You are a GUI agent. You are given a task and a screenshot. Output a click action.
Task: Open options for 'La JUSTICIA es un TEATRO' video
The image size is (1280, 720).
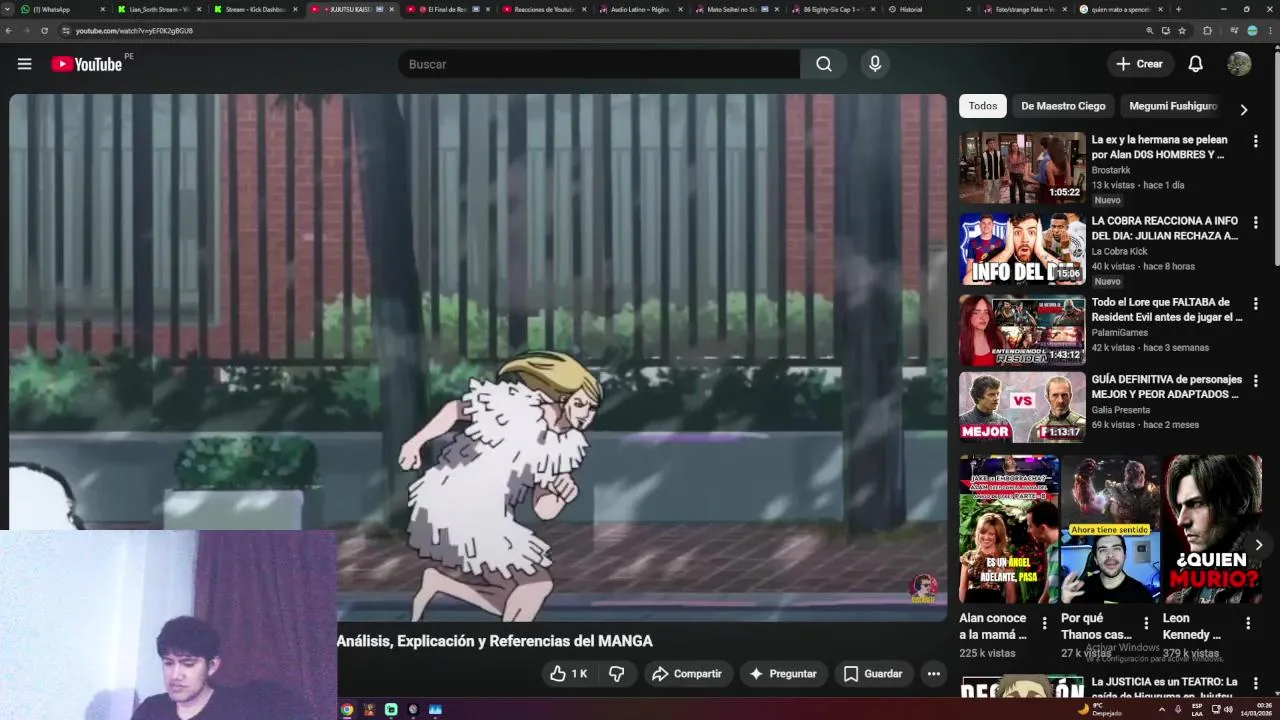1255,683
